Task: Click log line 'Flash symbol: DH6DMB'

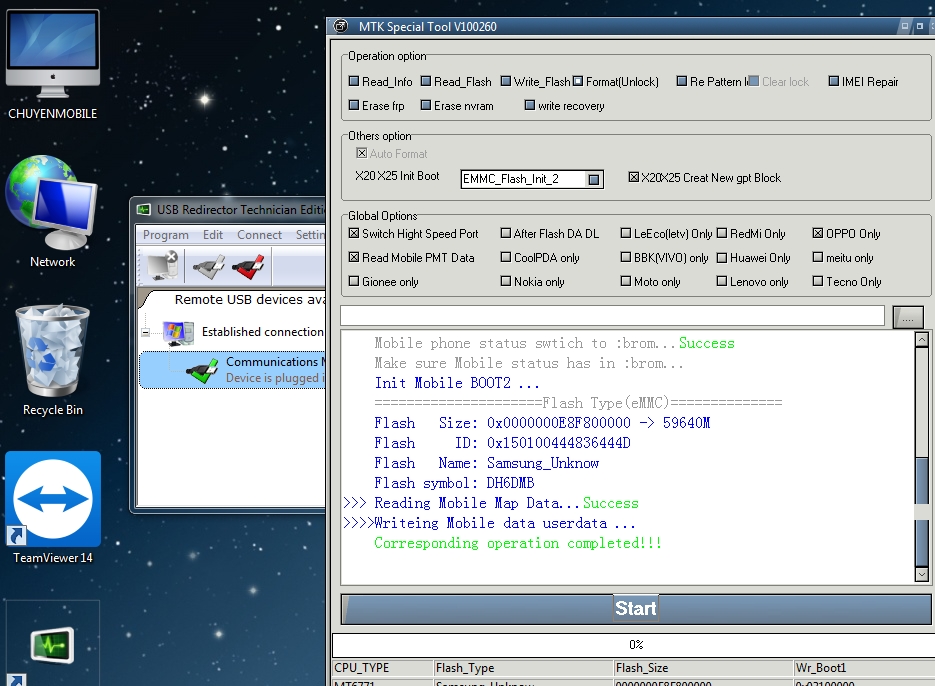Action: (454, 483)
